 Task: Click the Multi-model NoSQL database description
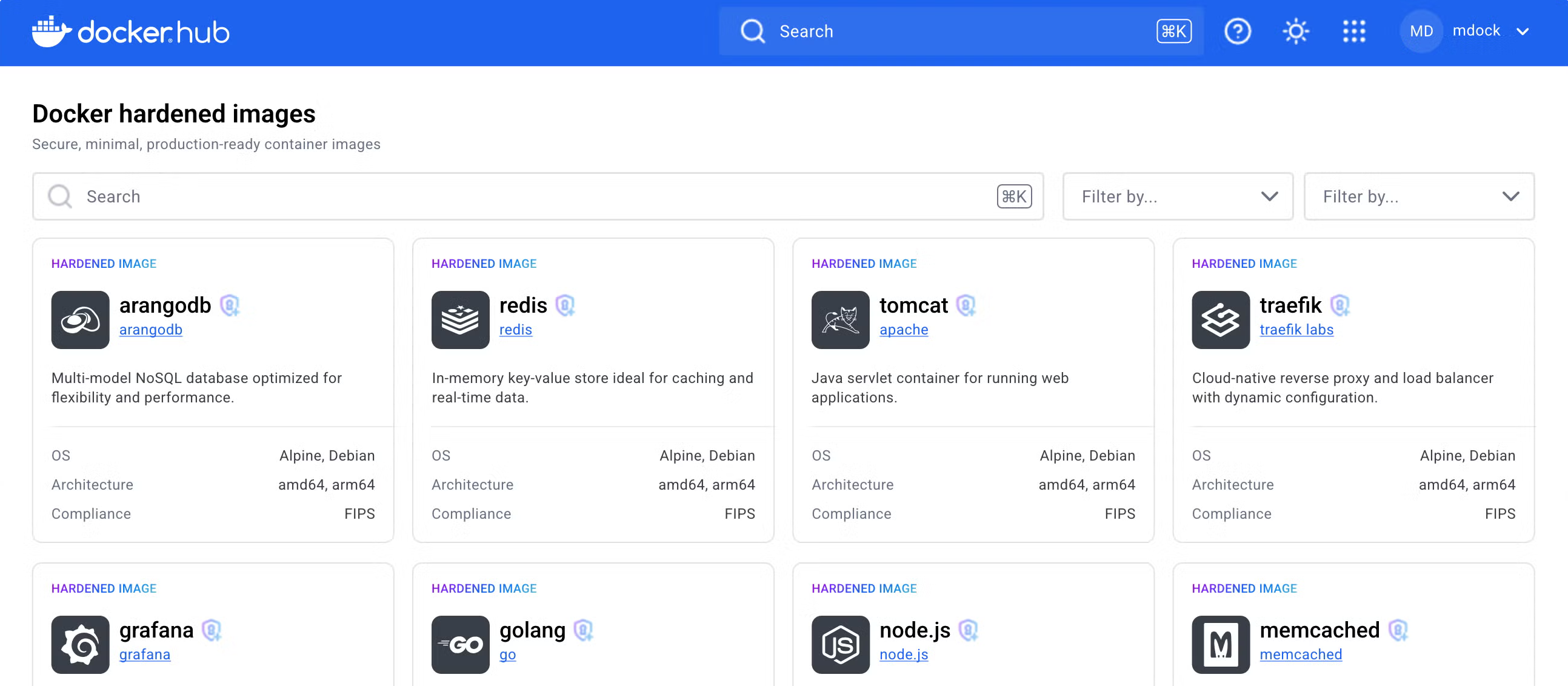(x=196, y=388)
